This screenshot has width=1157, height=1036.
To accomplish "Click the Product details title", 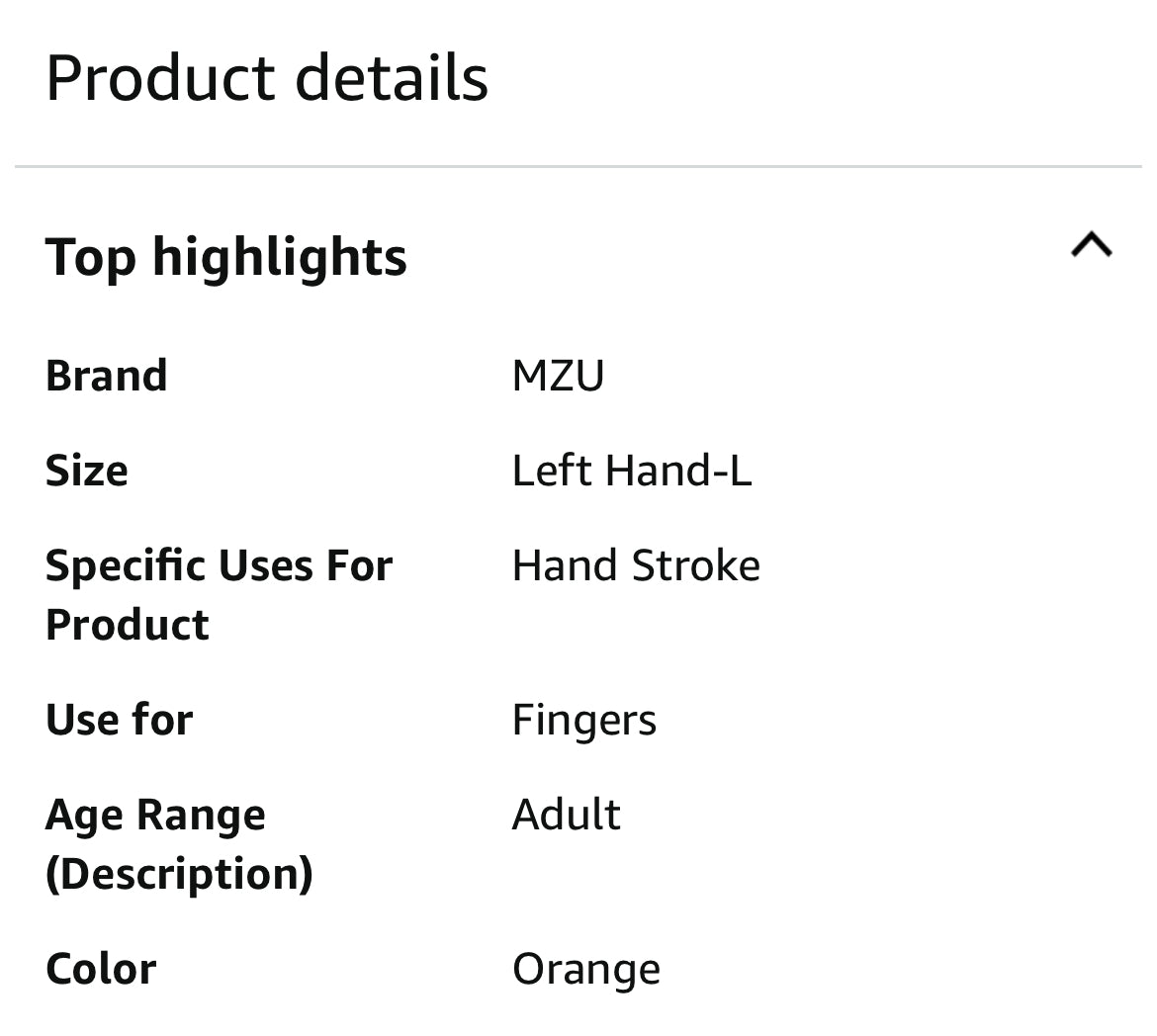I will 266,77.
